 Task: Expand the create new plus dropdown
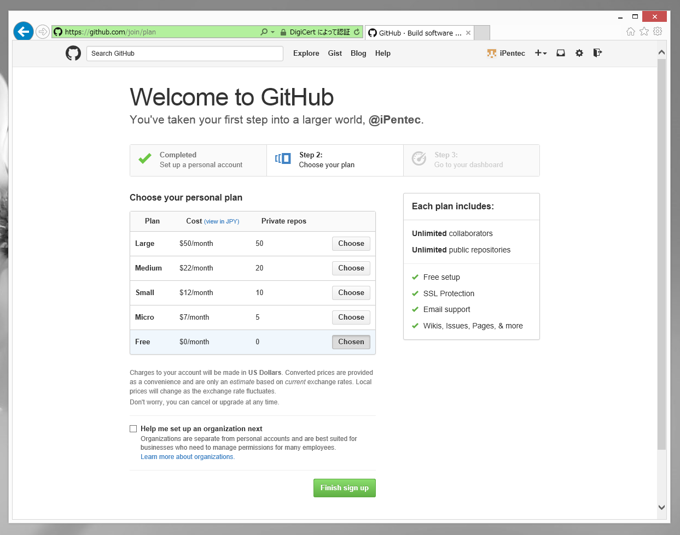[540, 53]
